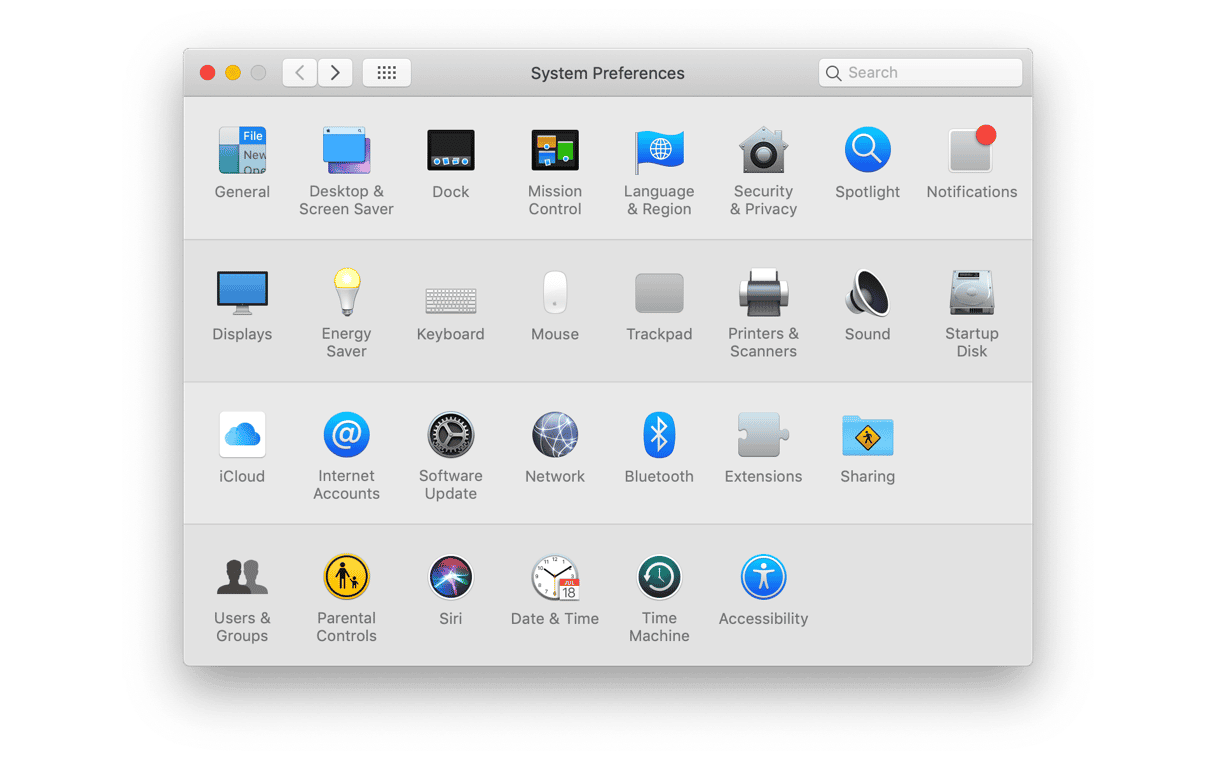Open the Siri preference pane

tap(450, 578)
